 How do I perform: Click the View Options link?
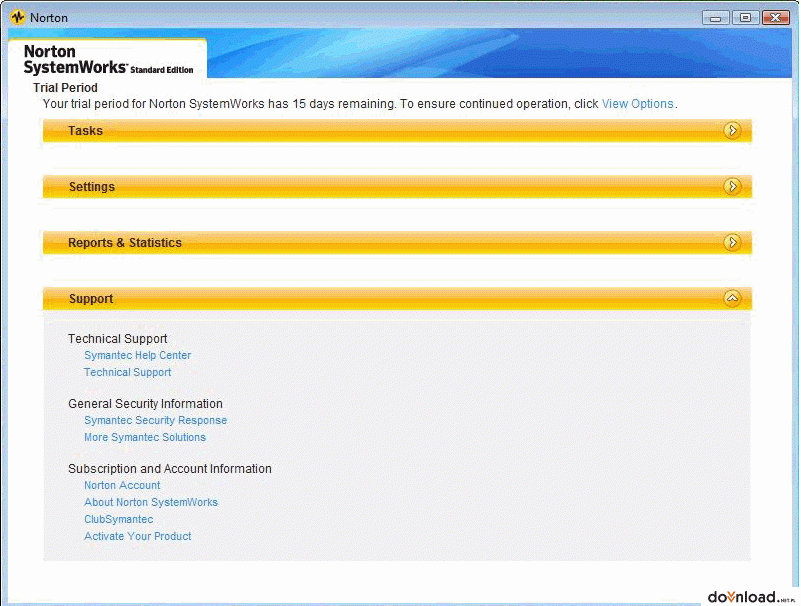638,104
